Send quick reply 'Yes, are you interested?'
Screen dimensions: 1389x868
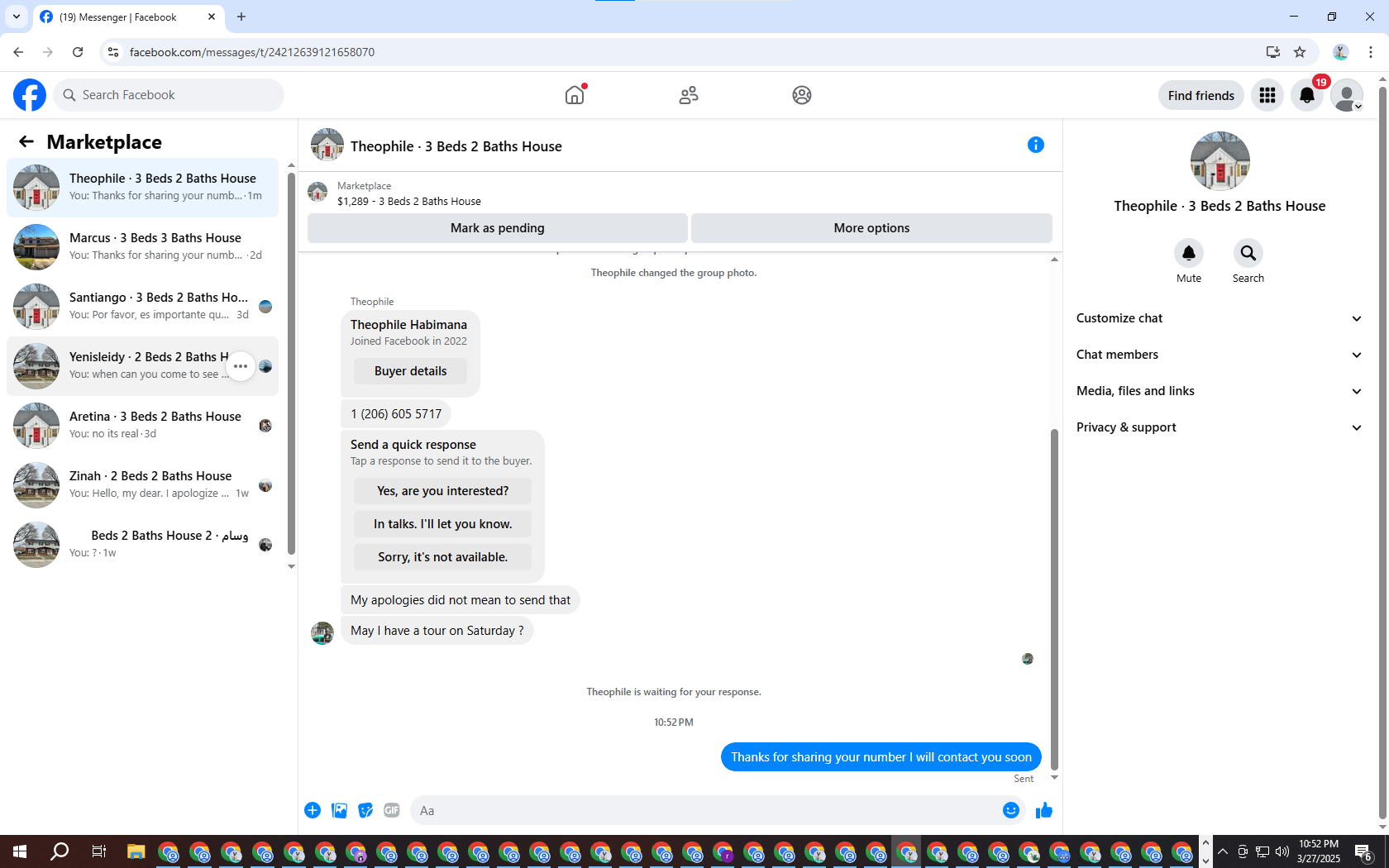coord(443,491)
